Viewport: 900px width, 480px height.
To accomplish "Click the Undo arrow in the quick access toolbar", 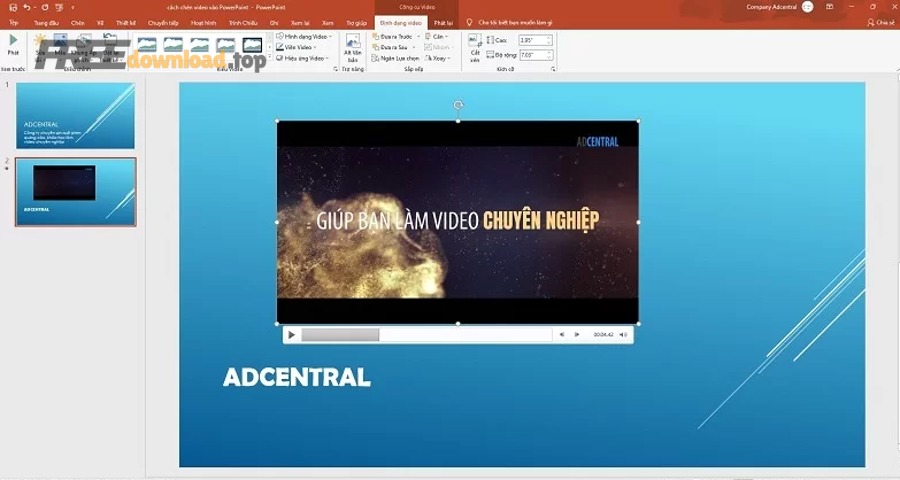I will (26, 7).
